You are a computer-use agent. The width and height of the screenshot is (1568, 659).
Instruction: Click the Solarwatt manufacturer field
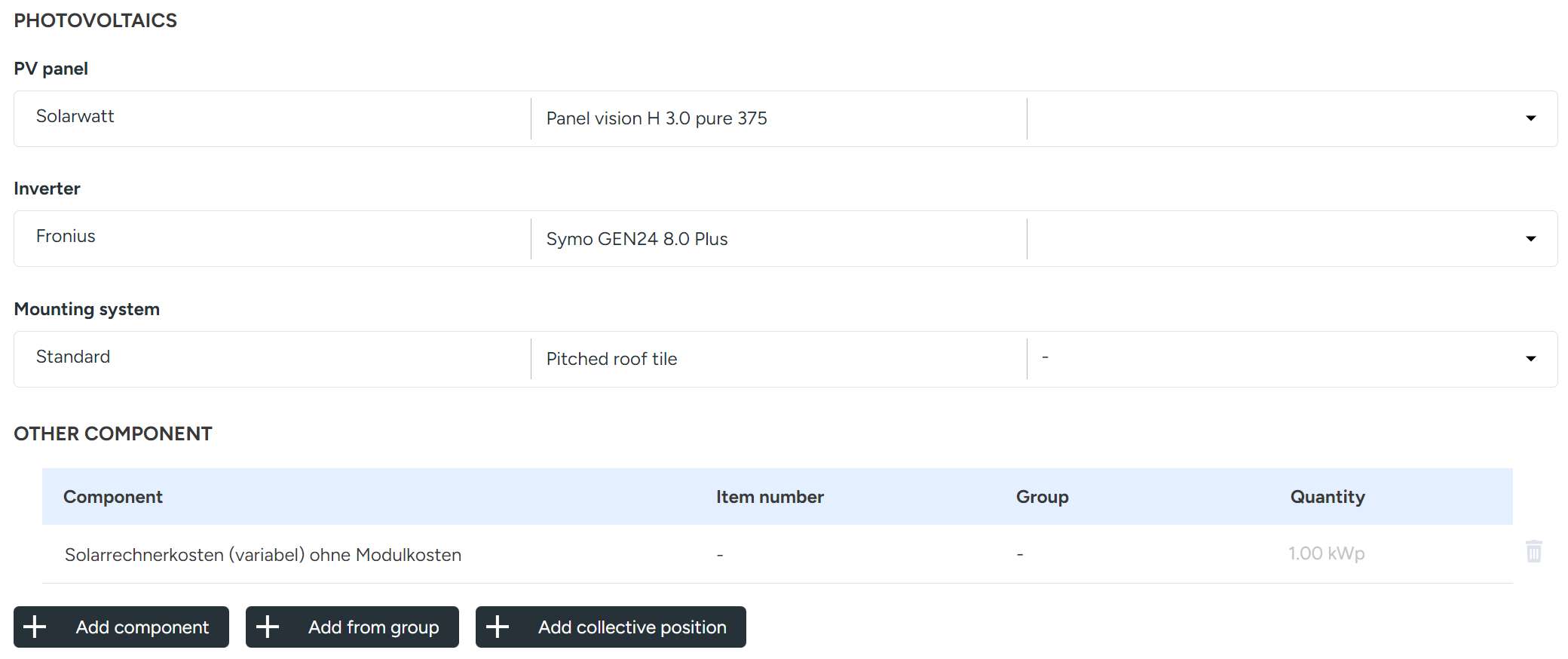click(271, 117)
